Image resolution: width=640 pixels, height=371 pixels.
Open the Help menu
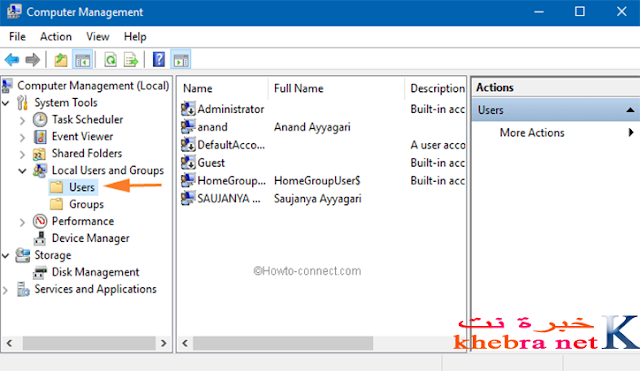[x=135, y=37]
